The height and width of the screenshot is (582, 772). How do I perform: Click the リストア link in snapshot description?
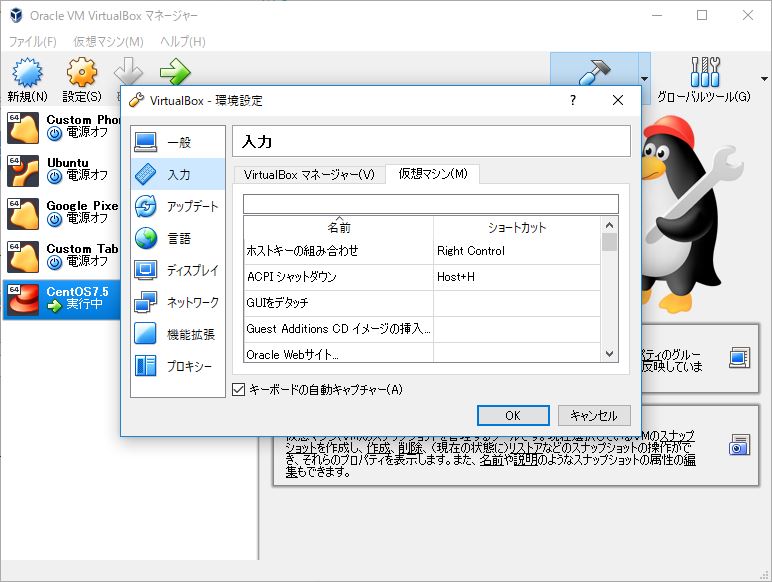click(526, 448)
